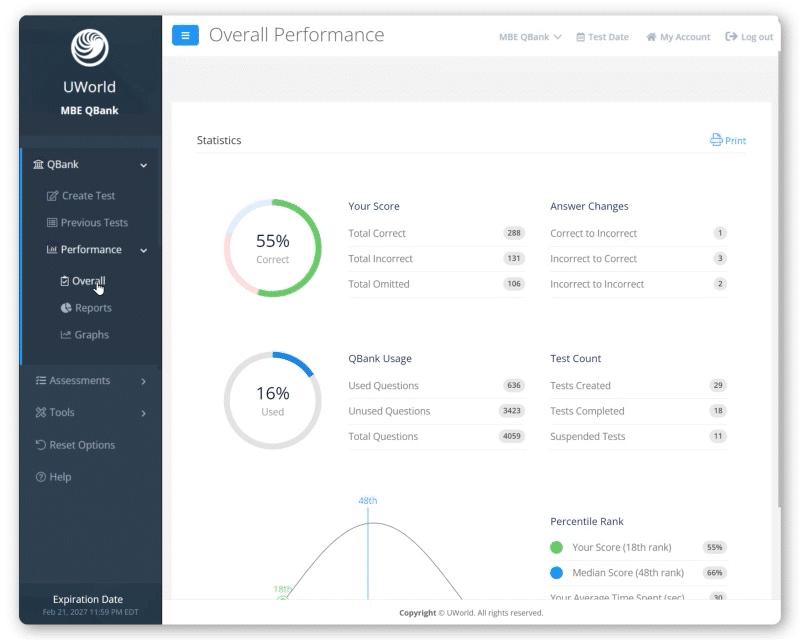Screen dimensions: 800x640
Task: Click the Reports pie chart icon
Action: tap(66, 308)
